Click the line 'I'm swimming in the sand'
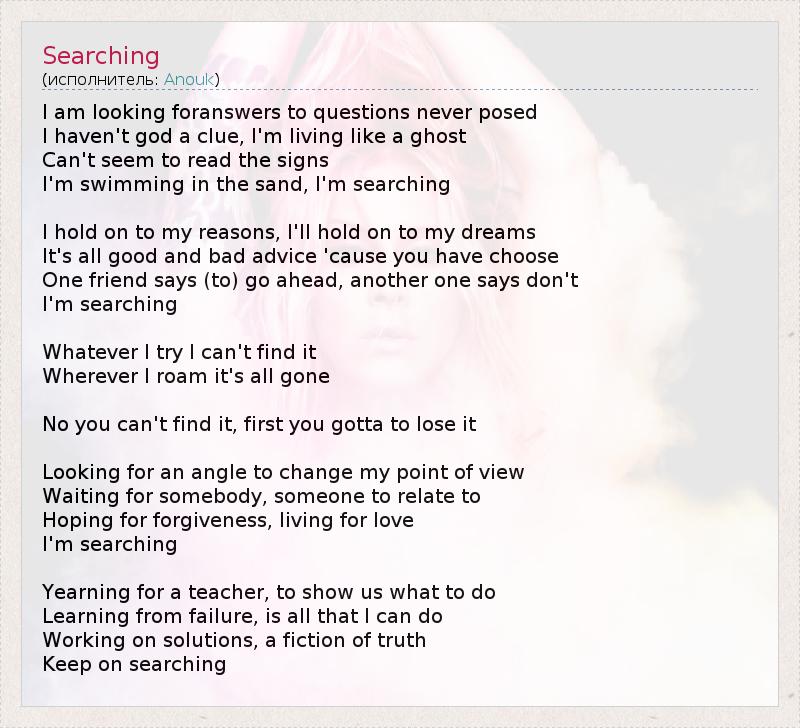 (x=246, y=184)
